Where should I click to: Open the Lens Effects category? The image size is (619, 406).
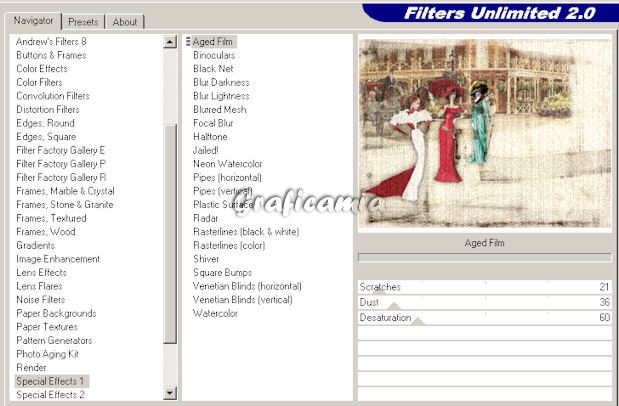coord(41,273)
